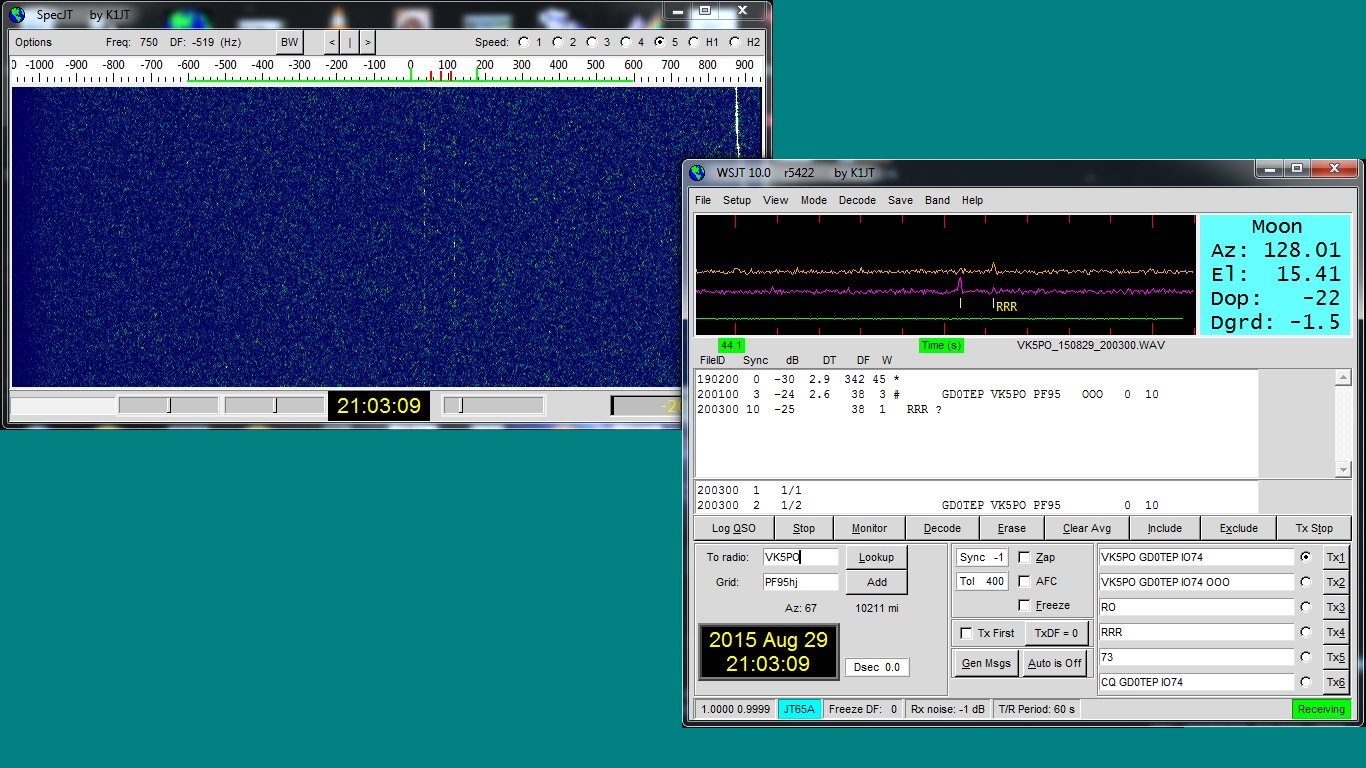The width and height of the screenshot is (1366, 768).
Task: Click the Tx3 button for RO message
Action: coord(1335,607)
